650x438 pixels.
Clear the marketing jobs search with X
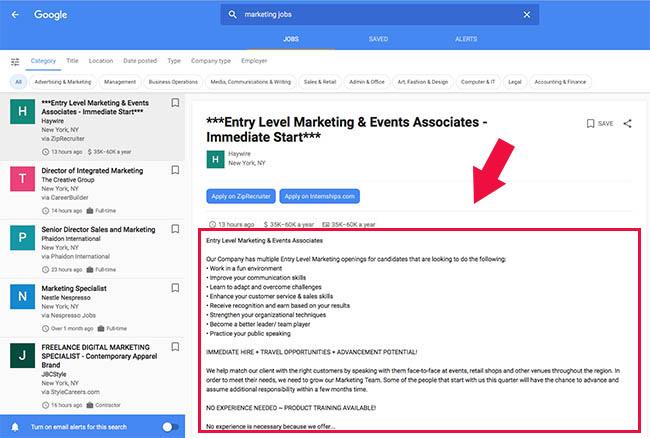pyautogui.click(x=526, y=15)
